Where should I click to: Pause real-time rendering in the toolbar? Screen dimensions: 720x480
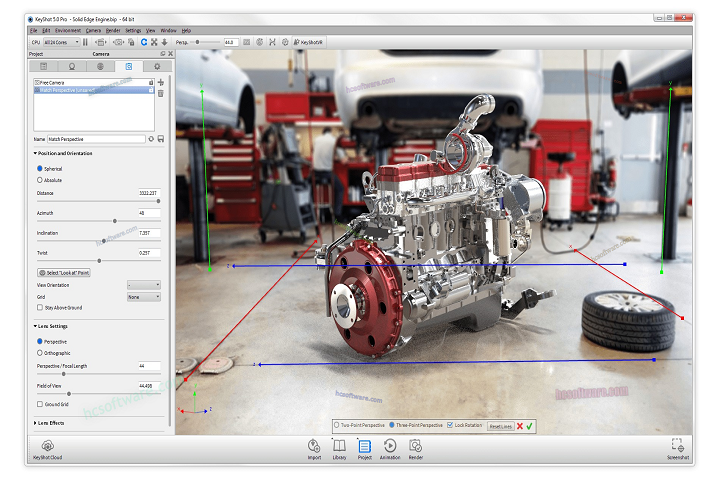(x=85, y=42)
